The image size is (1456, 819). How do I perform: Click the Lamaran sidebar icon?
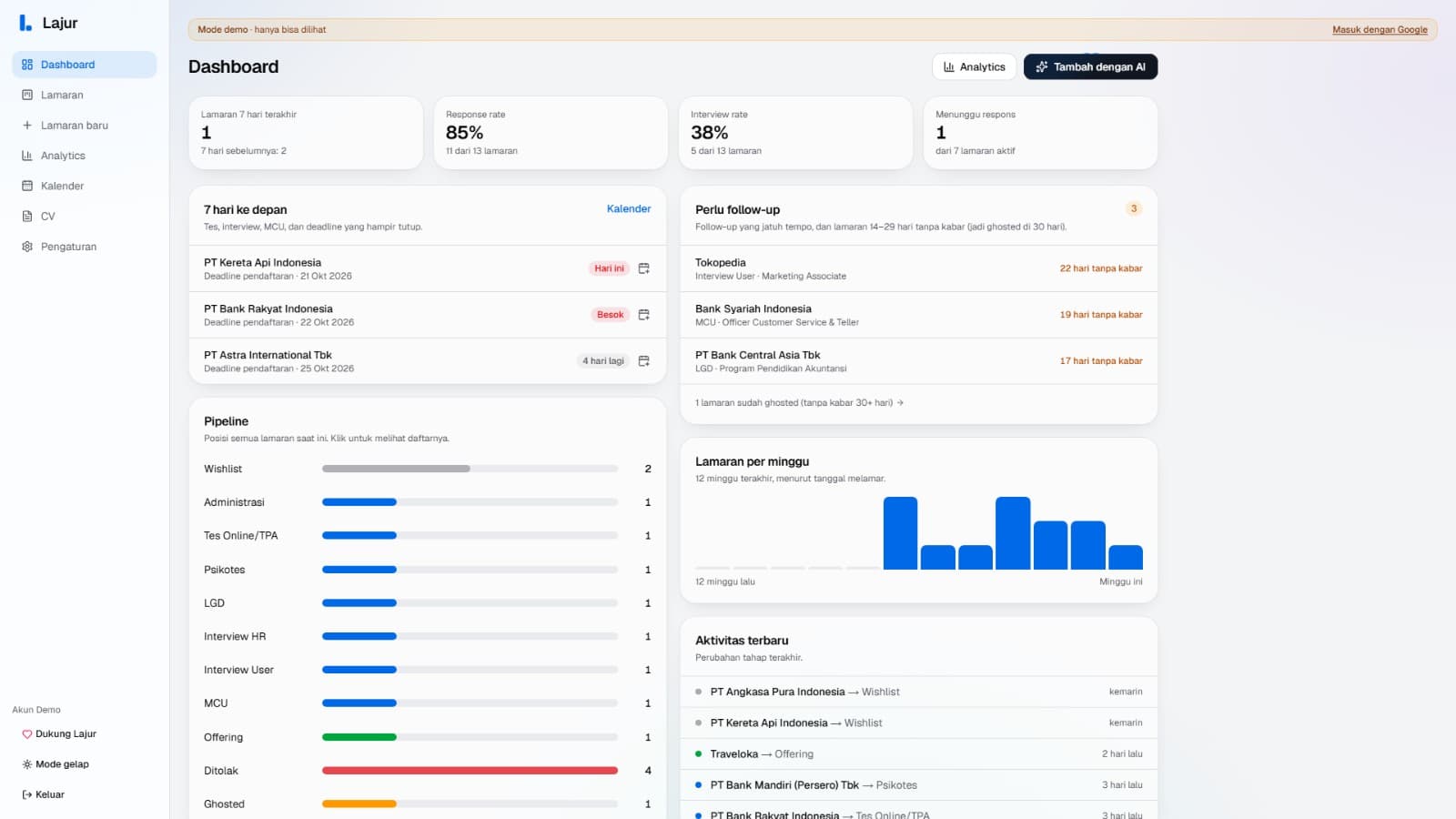point(27,95)
